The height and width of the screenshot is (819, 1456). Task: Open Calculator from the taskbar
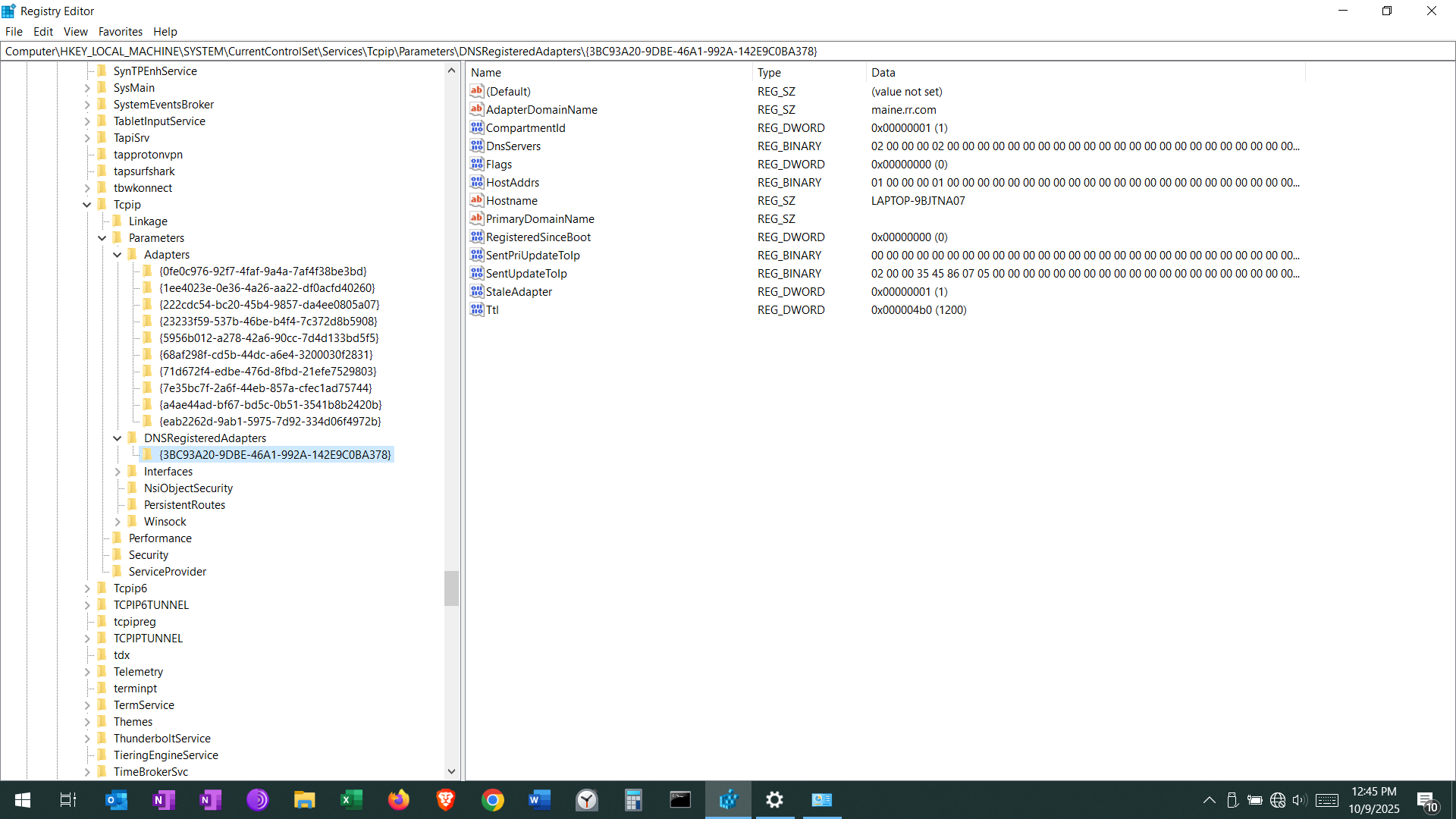(x=633, y=799)
